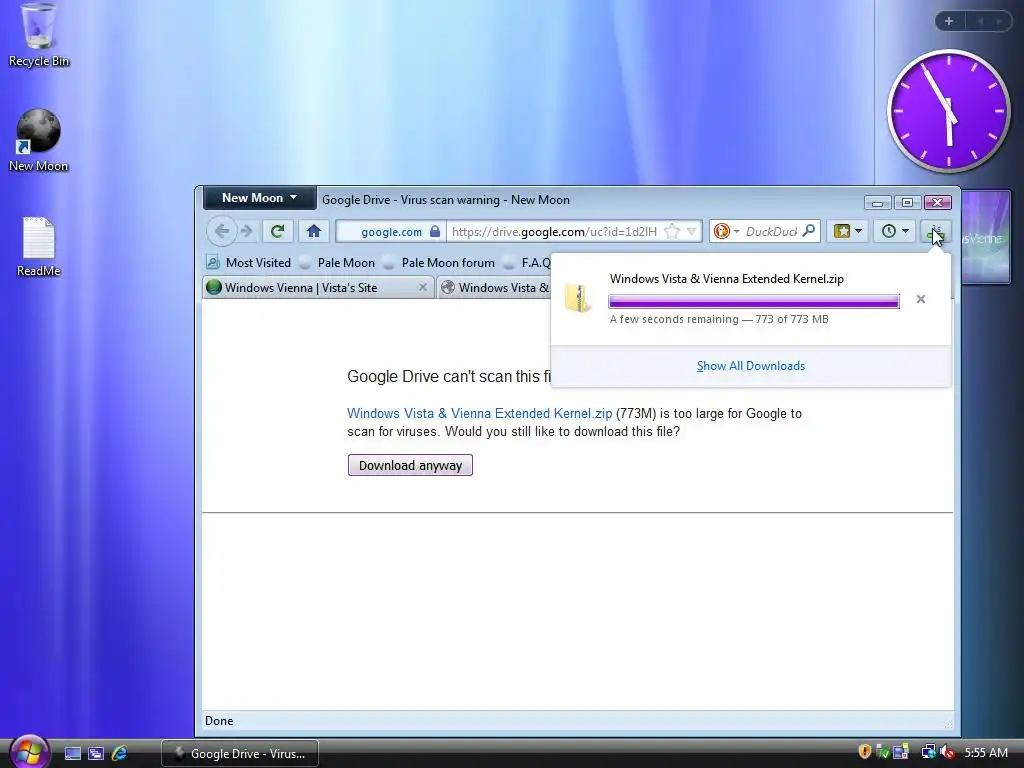
Task: Click the sidebar analog clock gadget
Action: click(x=948, y=112)
